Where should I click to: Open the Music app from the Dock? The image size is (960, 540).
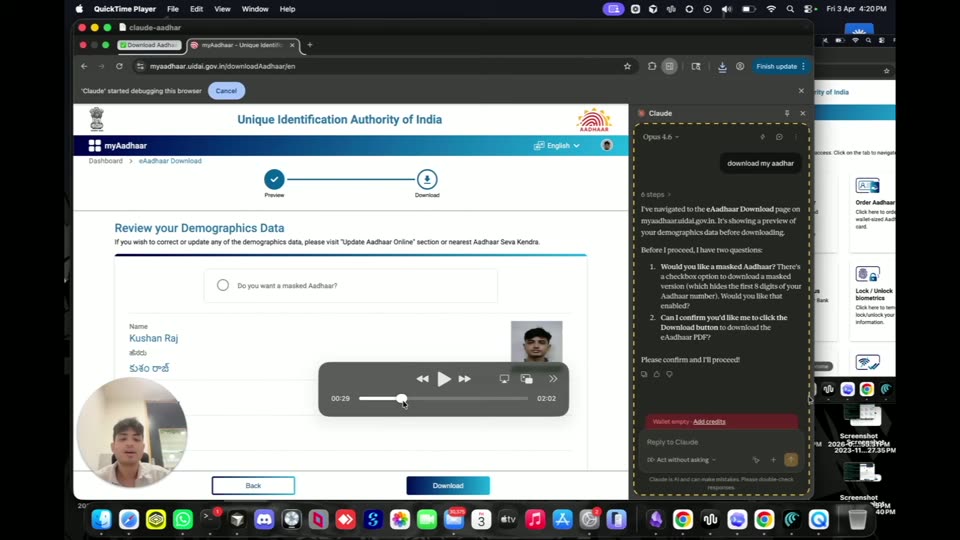[x=535, y=519]
